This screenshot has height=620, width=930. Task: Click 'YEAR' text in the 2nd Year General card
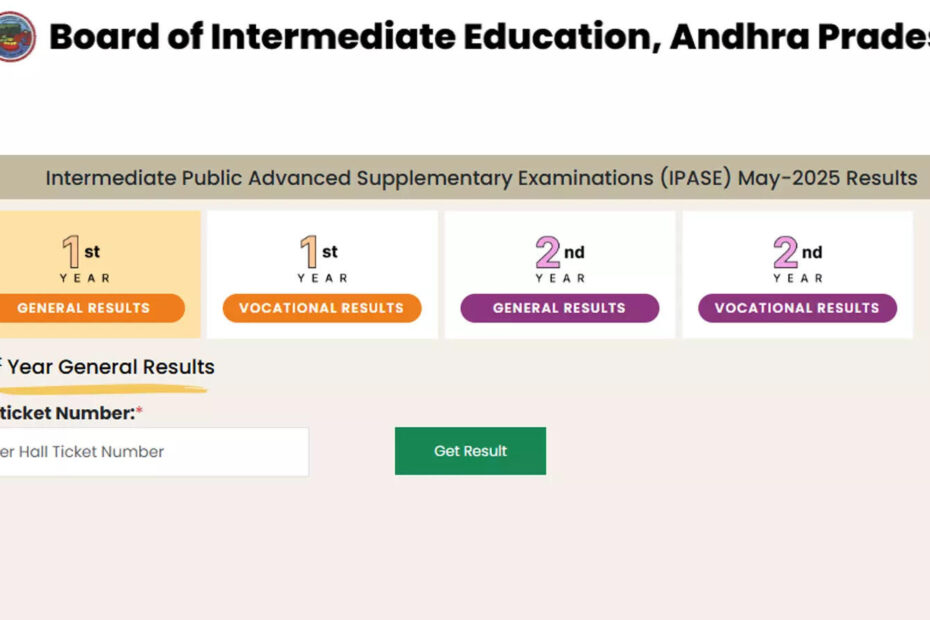point(560,278)
